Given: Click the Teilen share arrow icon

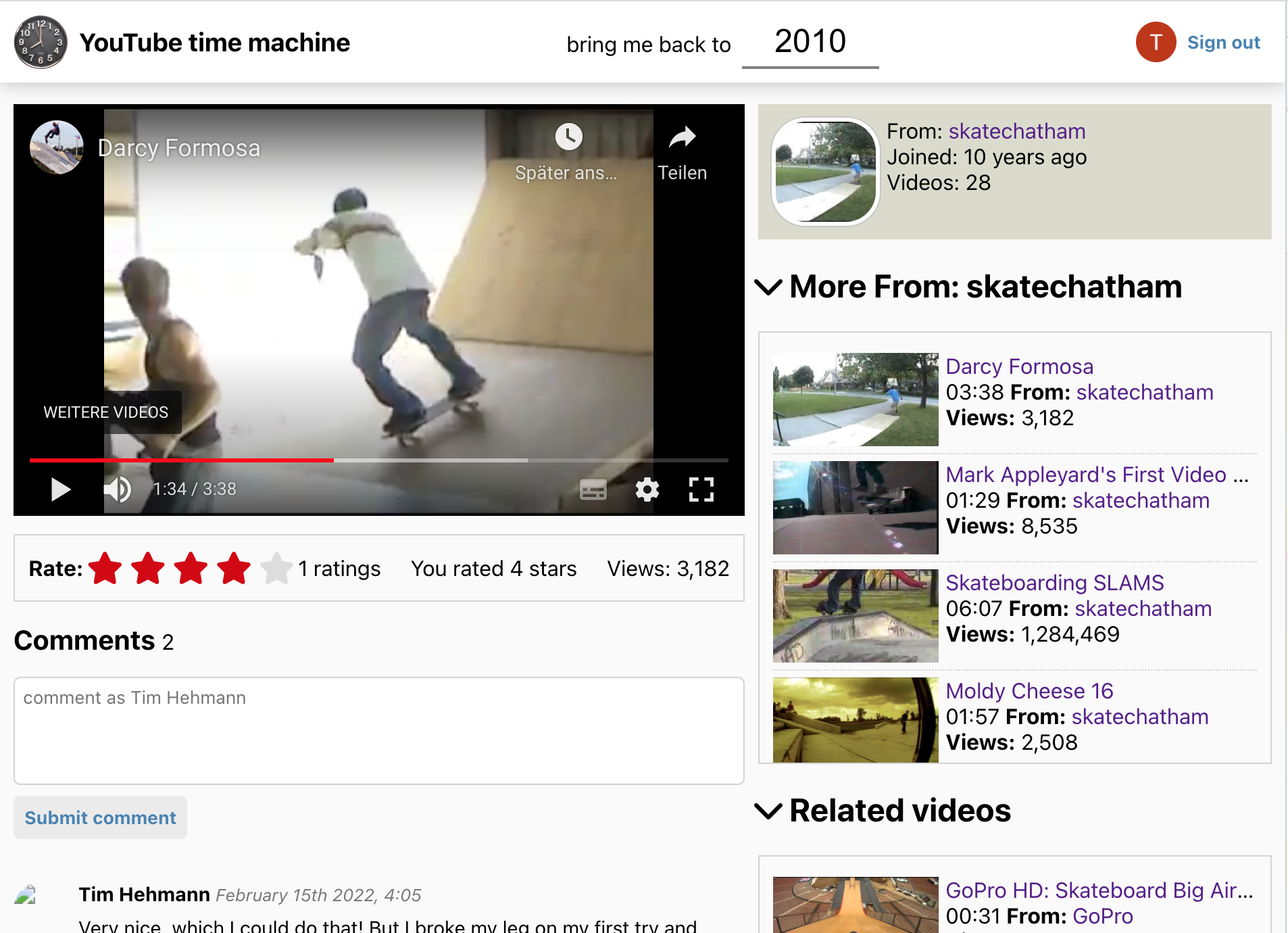Looking at the screenshot, I should coord(682,138).
